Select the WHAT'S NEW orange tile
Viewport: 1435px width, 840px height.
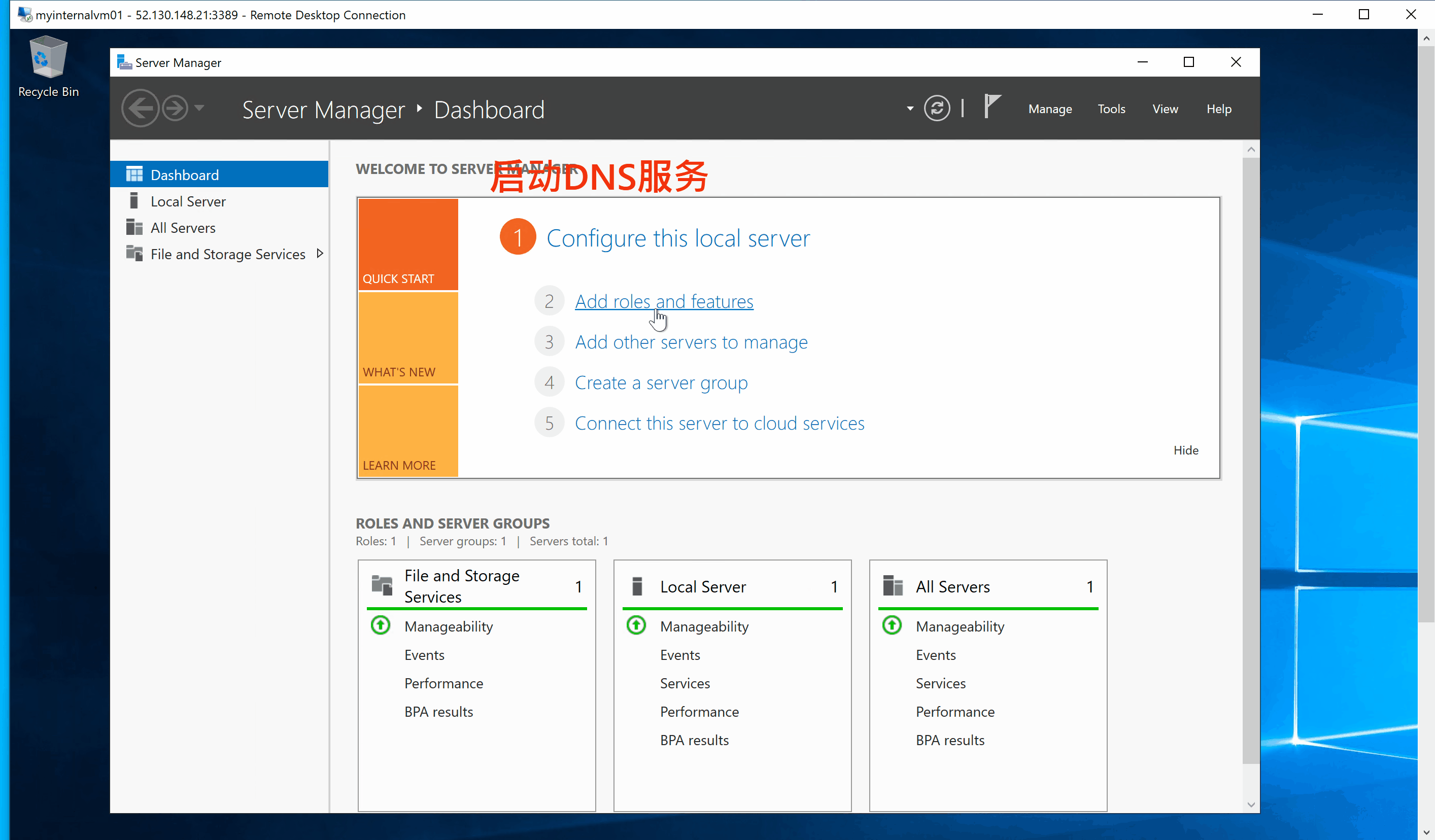[x=408, y=338]
